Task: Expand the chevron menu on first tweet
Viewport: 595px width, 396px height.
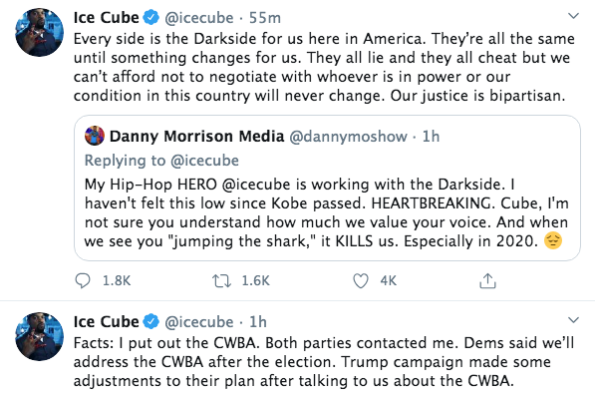Action: tap(573, 16)
